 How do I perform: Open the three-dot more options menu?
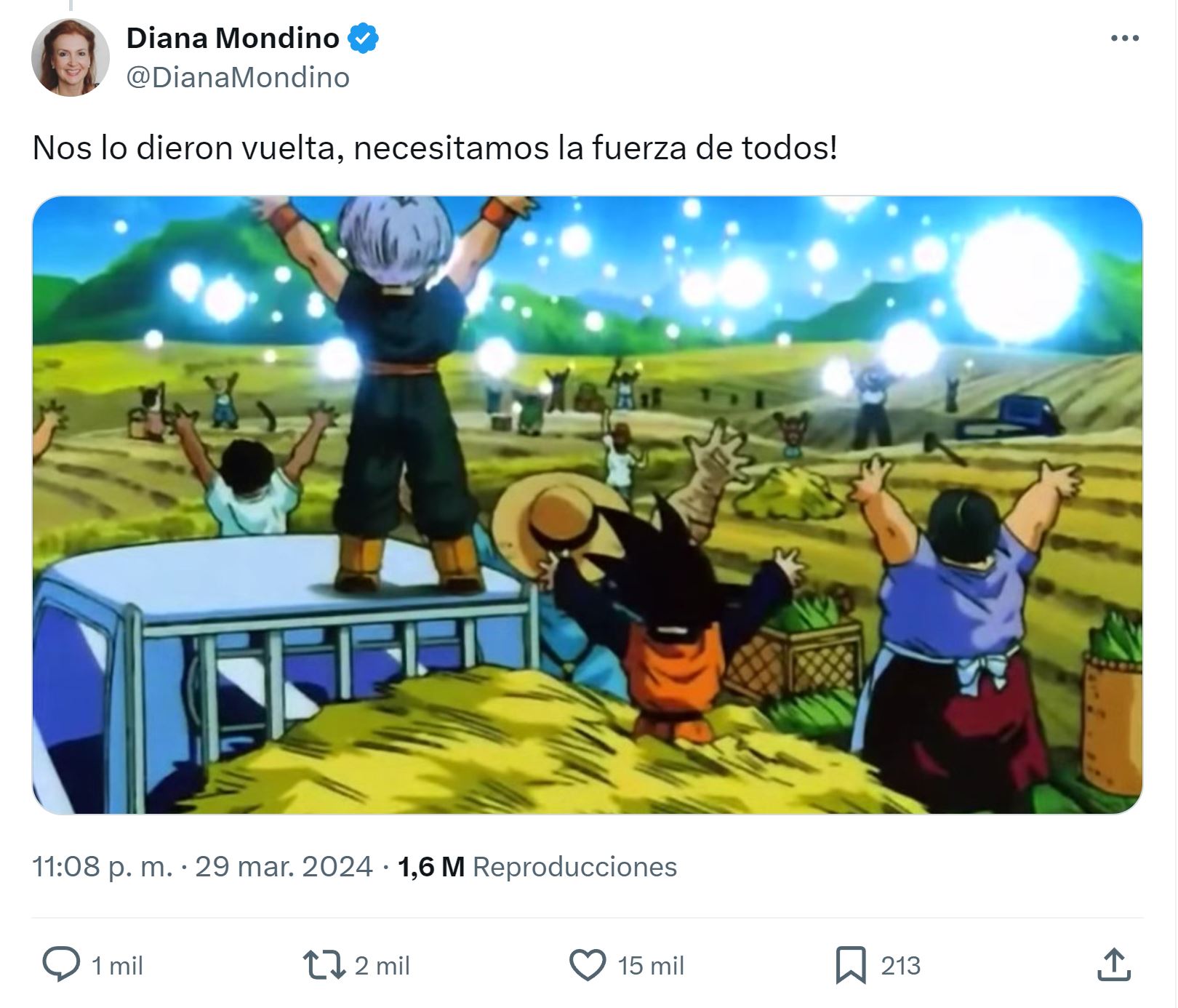pyautogui.click(x=1124, y=39)
